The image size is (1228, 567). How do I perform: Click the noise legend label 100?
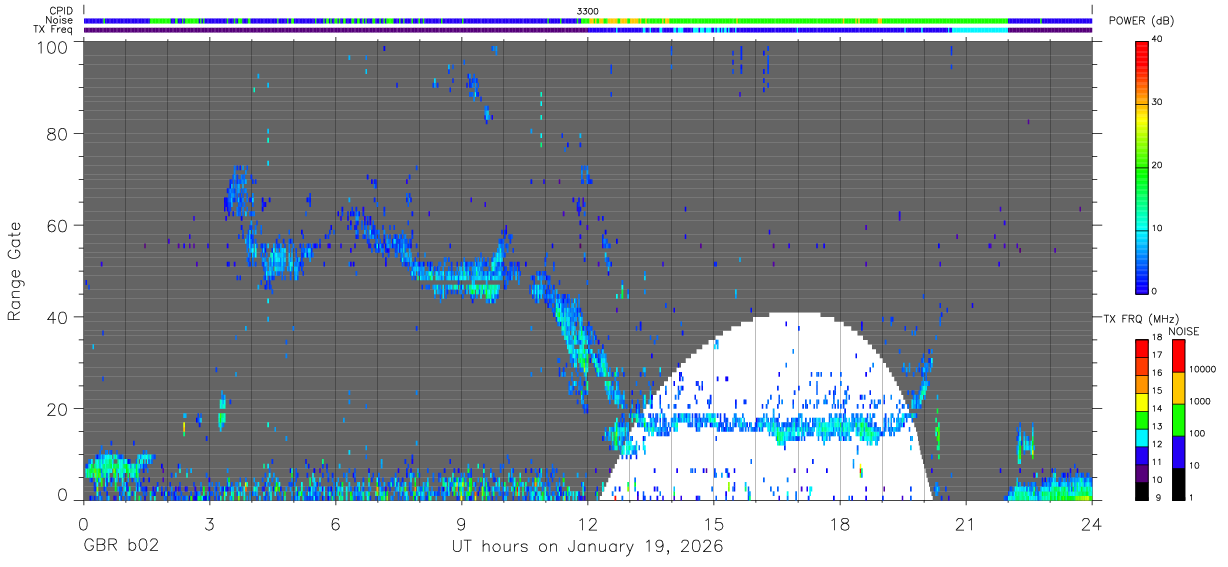click(1195, 434)
